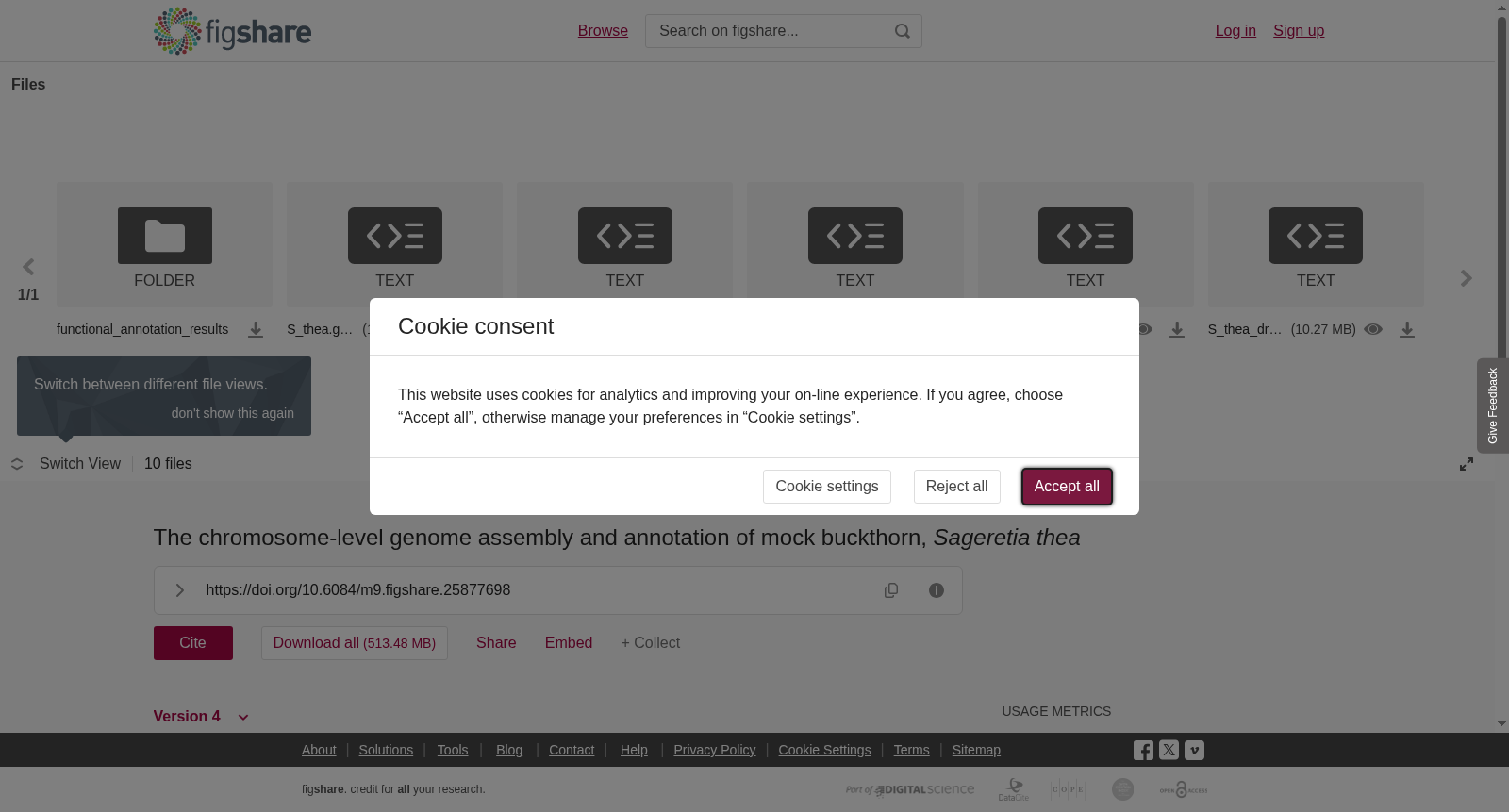1509x812 pixels.
Task: Click the 10 files count text
Action: (x=168, y=464)
